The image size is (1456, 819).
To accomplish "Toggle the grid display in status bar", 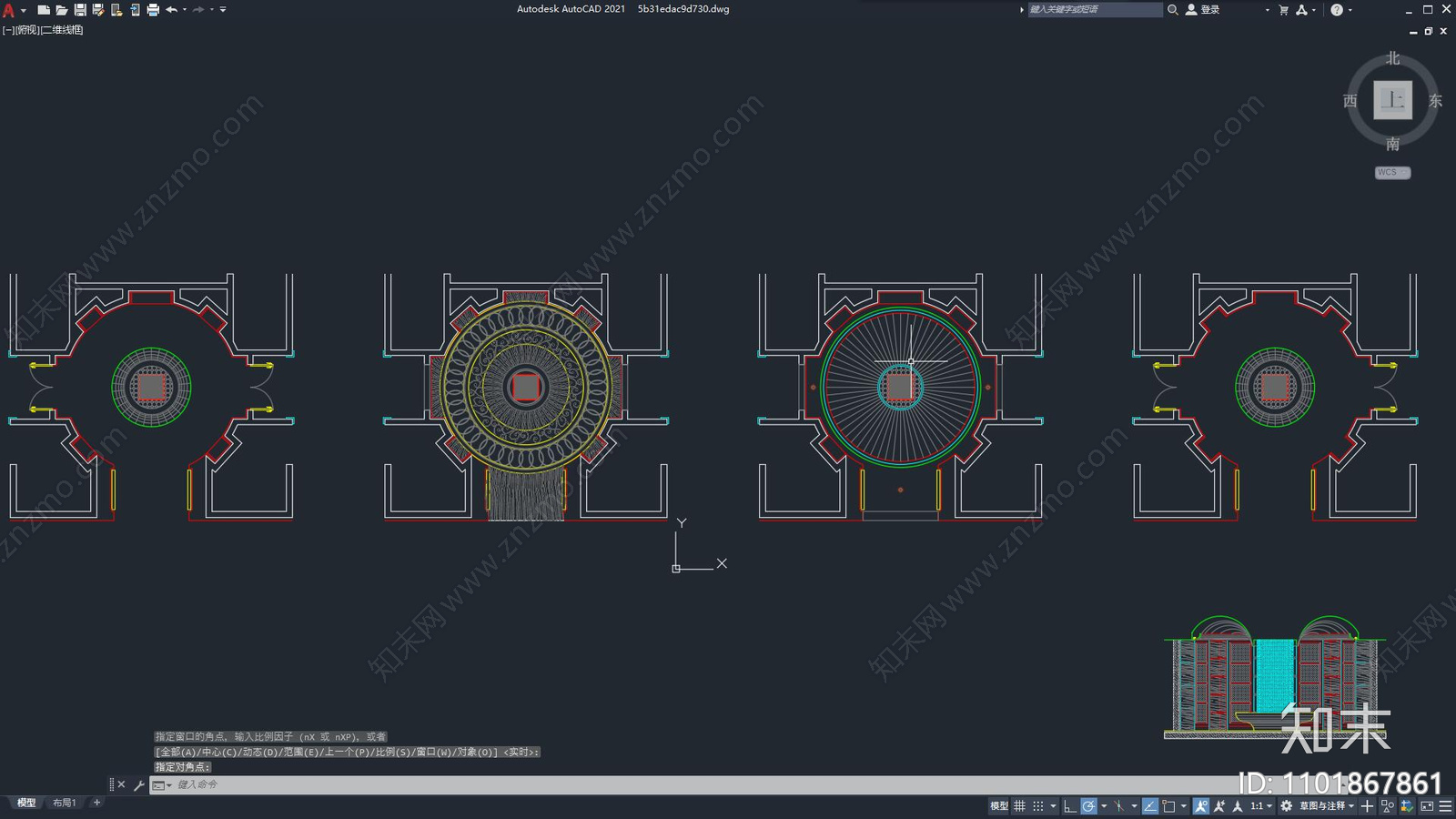I will (1019, 806).
